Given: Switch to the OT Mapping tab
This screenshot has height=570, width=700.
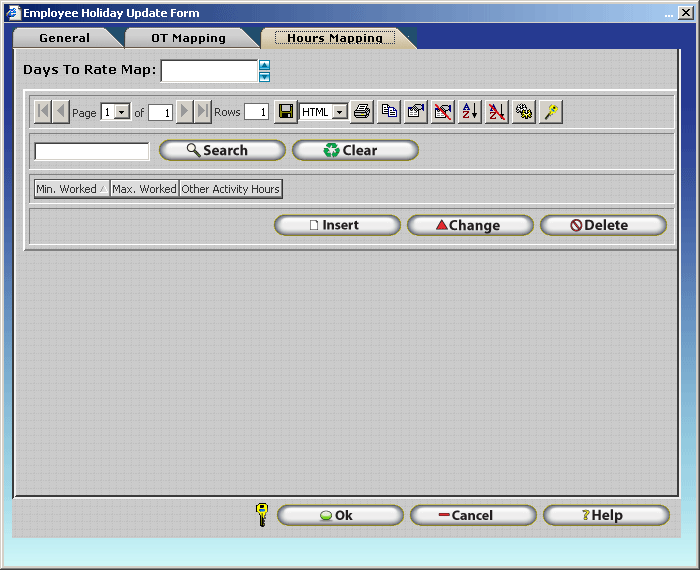Looking at the screenshot, I should point(188,38).
